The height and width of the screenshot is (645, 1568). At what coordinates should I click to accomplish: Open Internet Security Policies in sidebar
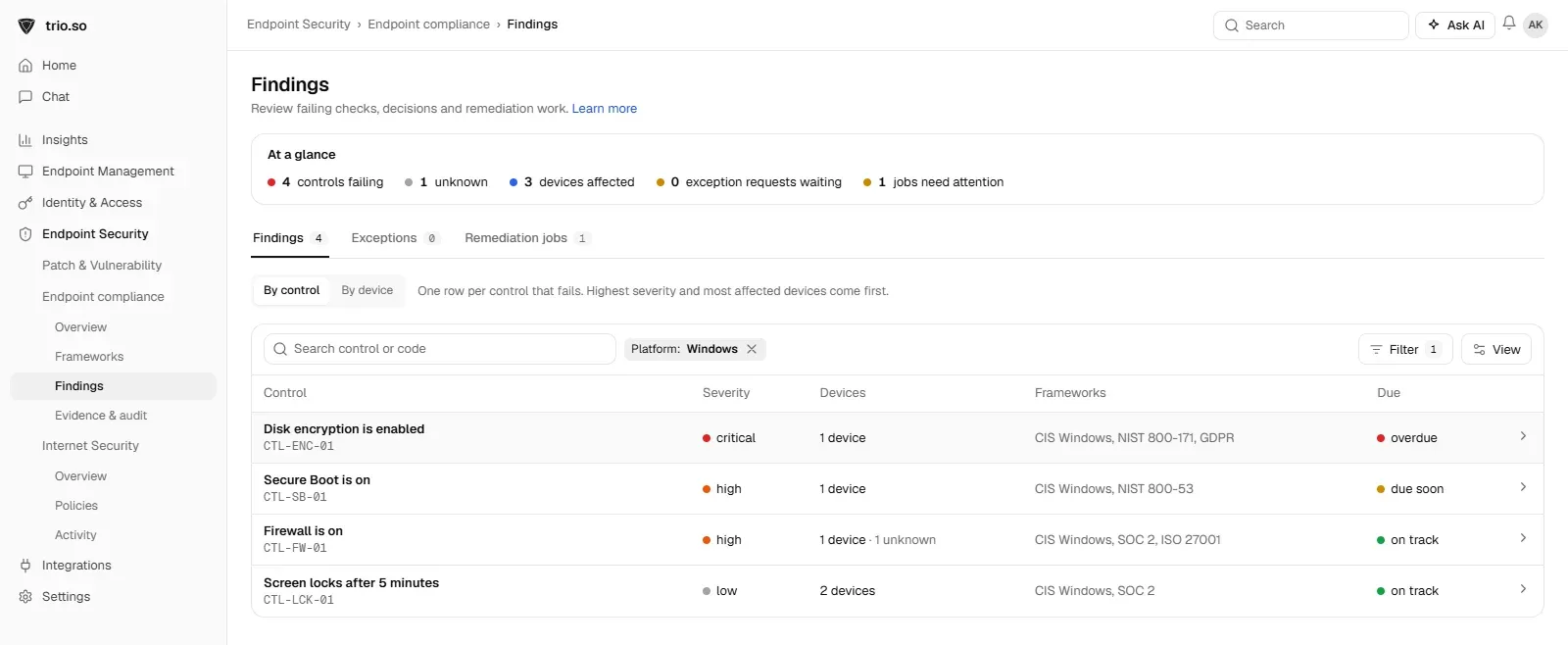click(x=76, y=506)
